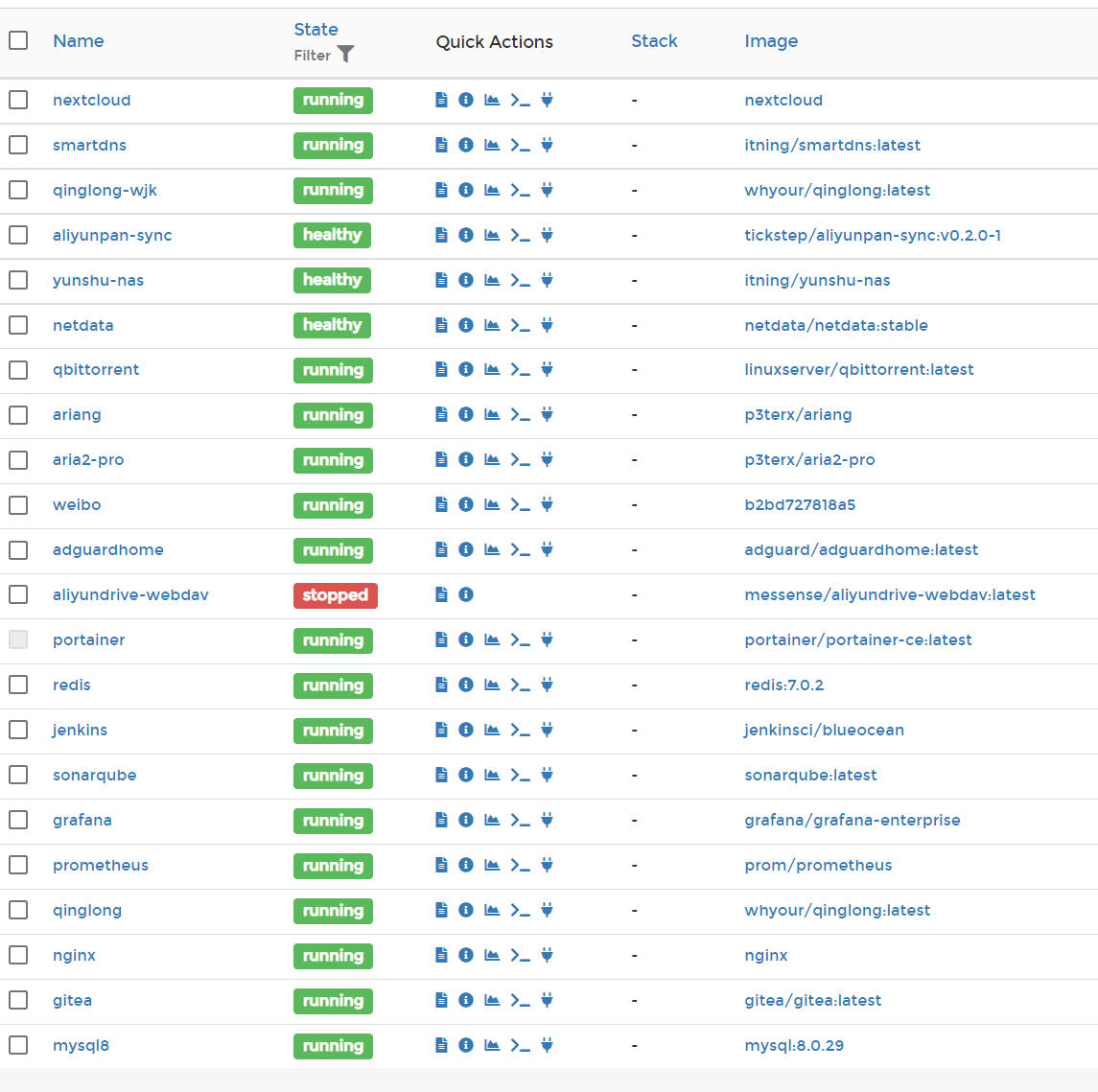1098x1092 pixels.
Task: Open image link tickstep/aliyunpan-sync:v0.2.0-1
Action: pyautogui.click(x=873, y=235)
